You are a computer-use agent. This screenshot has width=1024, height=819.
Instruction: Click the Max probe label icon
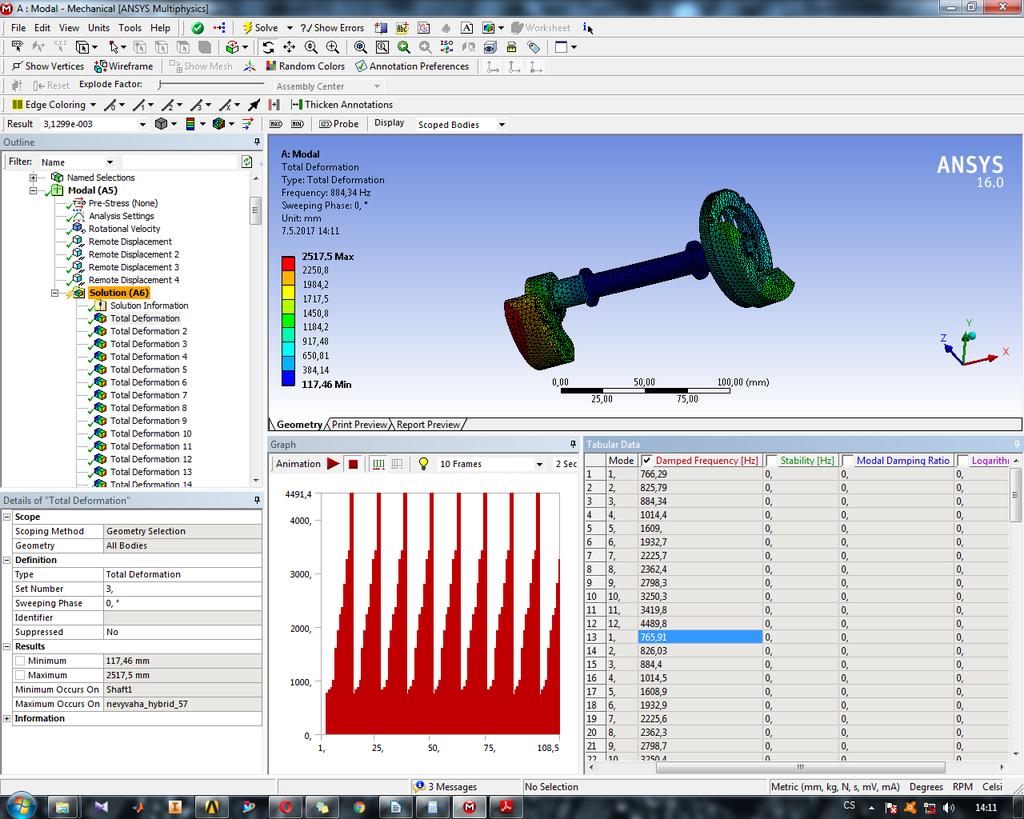[276, 123]
